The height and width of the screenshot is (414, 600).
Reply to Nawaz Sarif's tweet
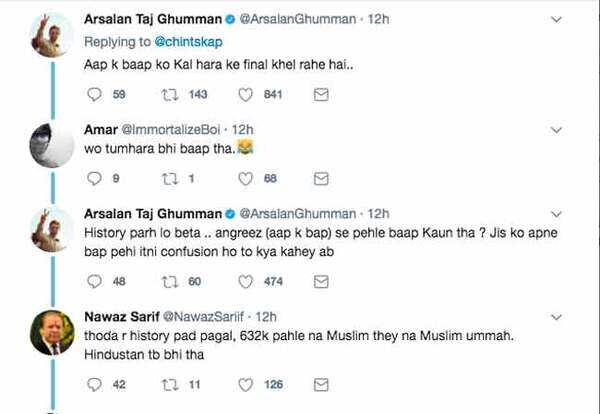coord(96,384)
